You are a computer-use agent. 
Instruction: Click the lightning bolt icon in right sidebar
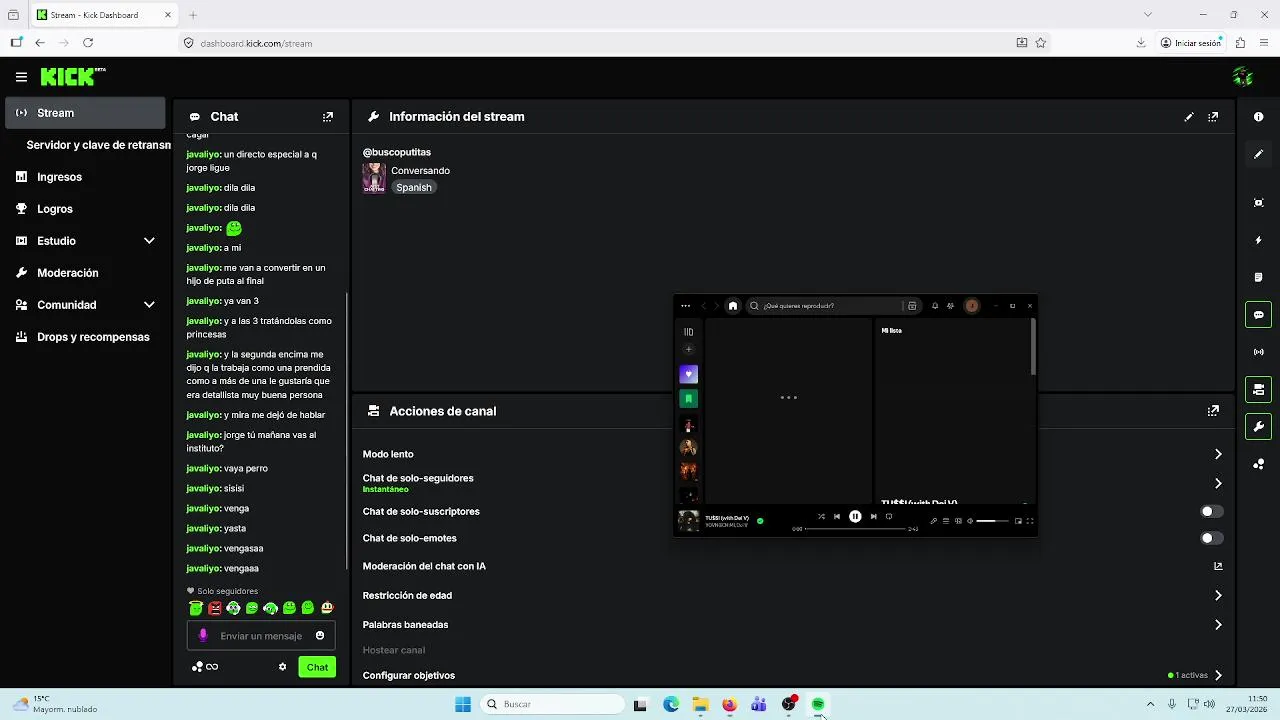(1258, 240)
